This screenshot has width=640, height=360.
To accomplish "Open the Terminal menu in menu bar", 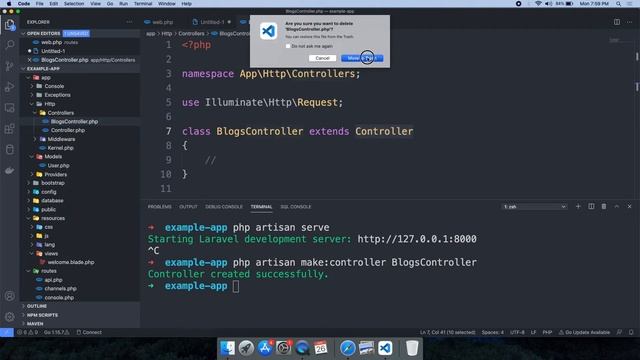I will coord(143,4).
